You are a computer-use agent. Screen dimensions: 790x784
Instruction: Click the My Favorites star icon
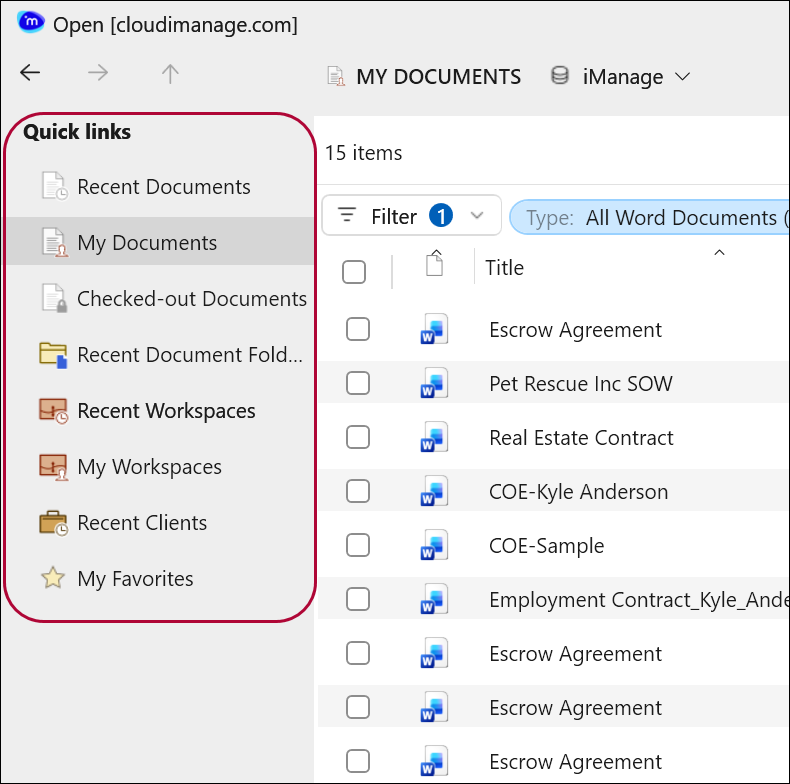pyautogui.click(x=52, y=578)
